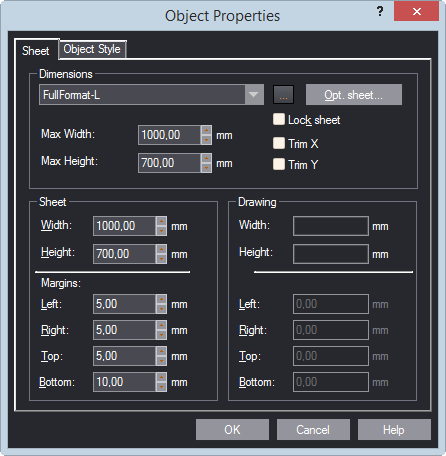
Task: Confirm changes with the OK button
Action: pos(232,430)
